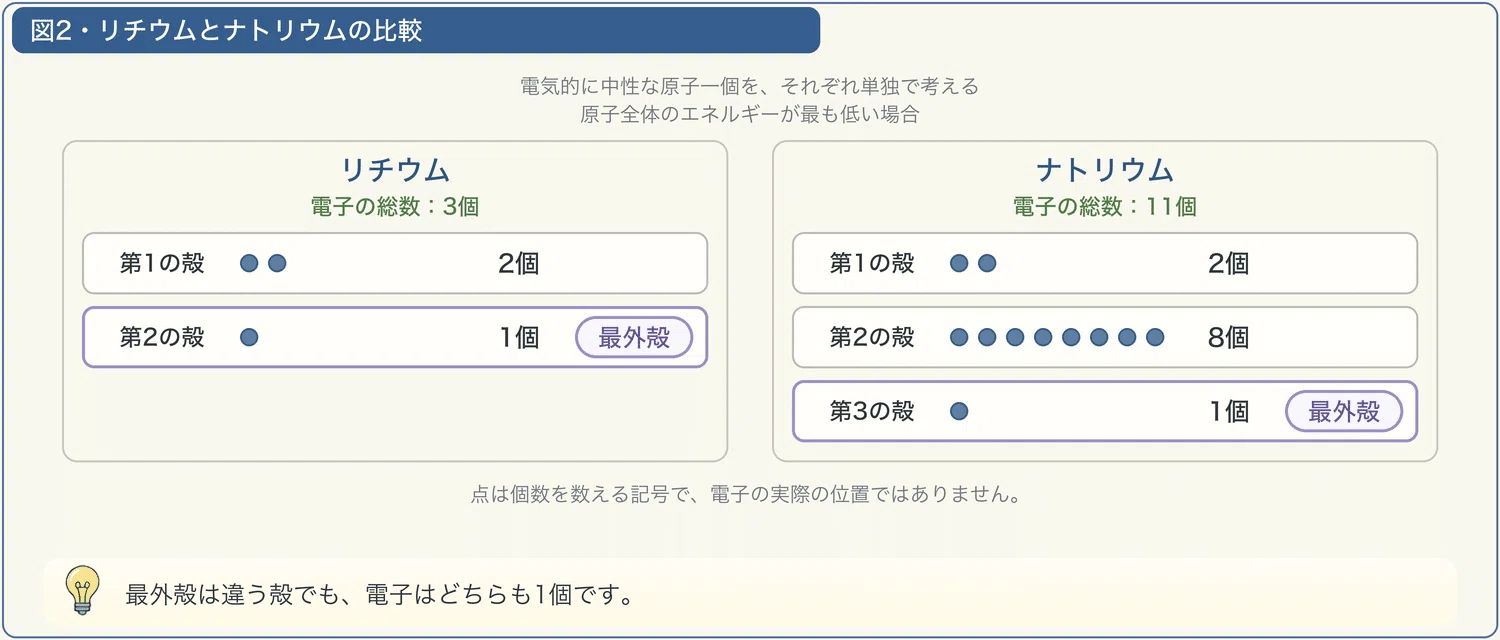This screenshot has height=640, width=1500.
Task: Click the second electron dot in sodium's 第1の殻
Action: click(987, 263)
